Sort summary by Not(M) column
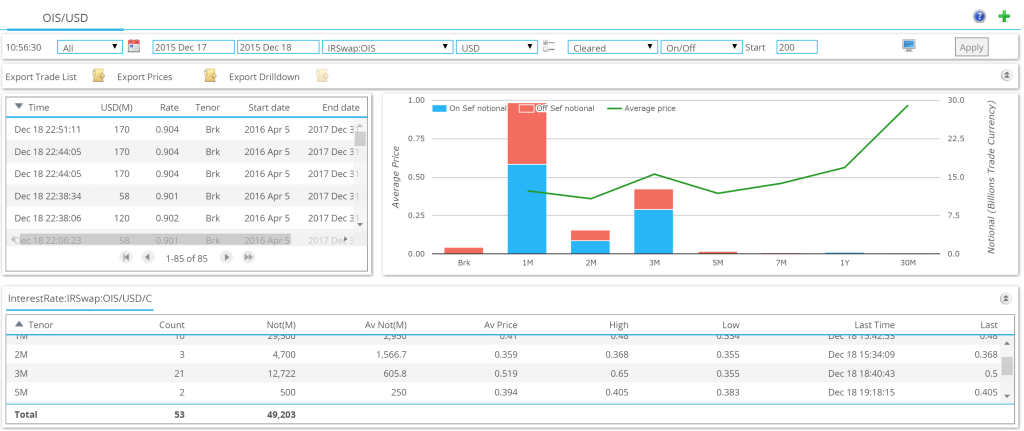1024x431 pixels. click(x=281, y=325)
